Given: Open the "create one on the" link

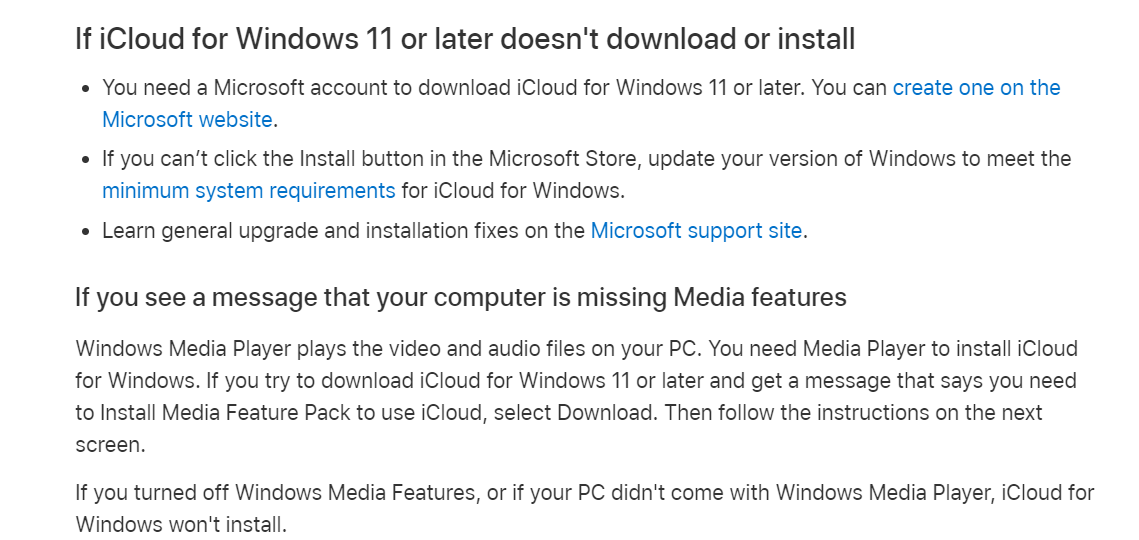Looking at the screenshot, I should [x=976, y=88].
